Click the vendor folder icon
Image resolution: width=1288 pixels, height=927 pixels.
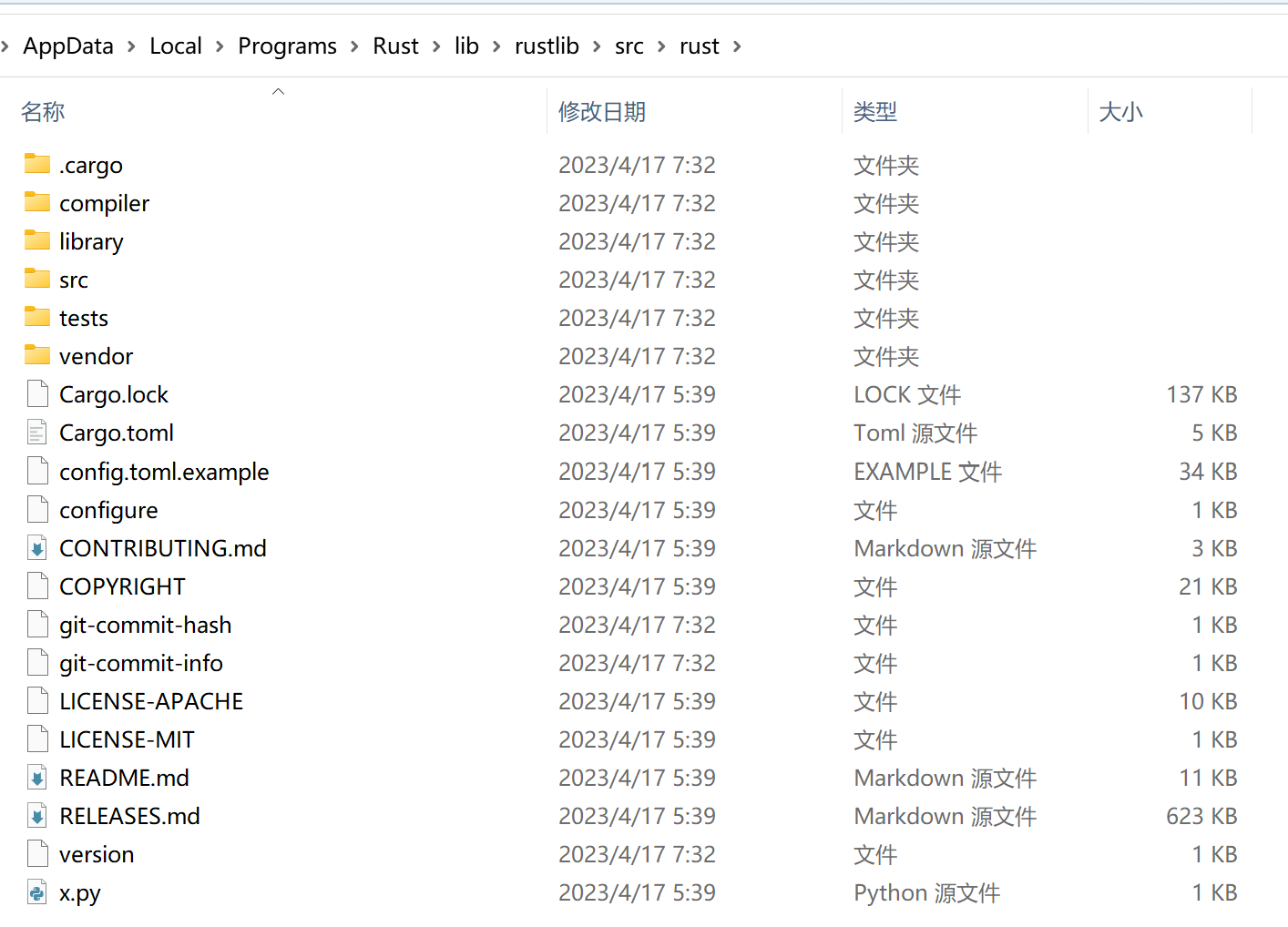tap(37, 355)
